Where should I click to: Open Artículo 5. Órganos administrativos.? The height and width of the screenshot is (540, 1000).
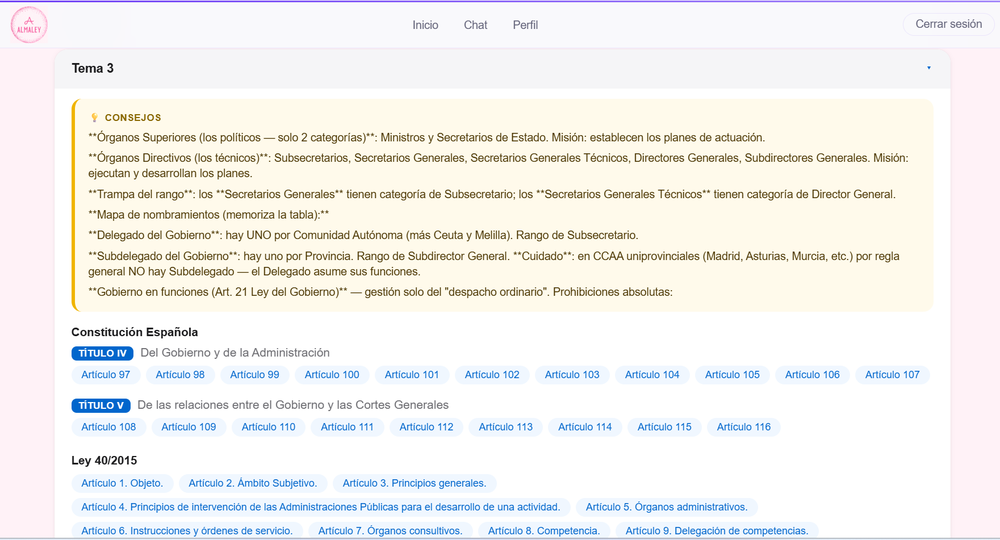tap(666, 507)
